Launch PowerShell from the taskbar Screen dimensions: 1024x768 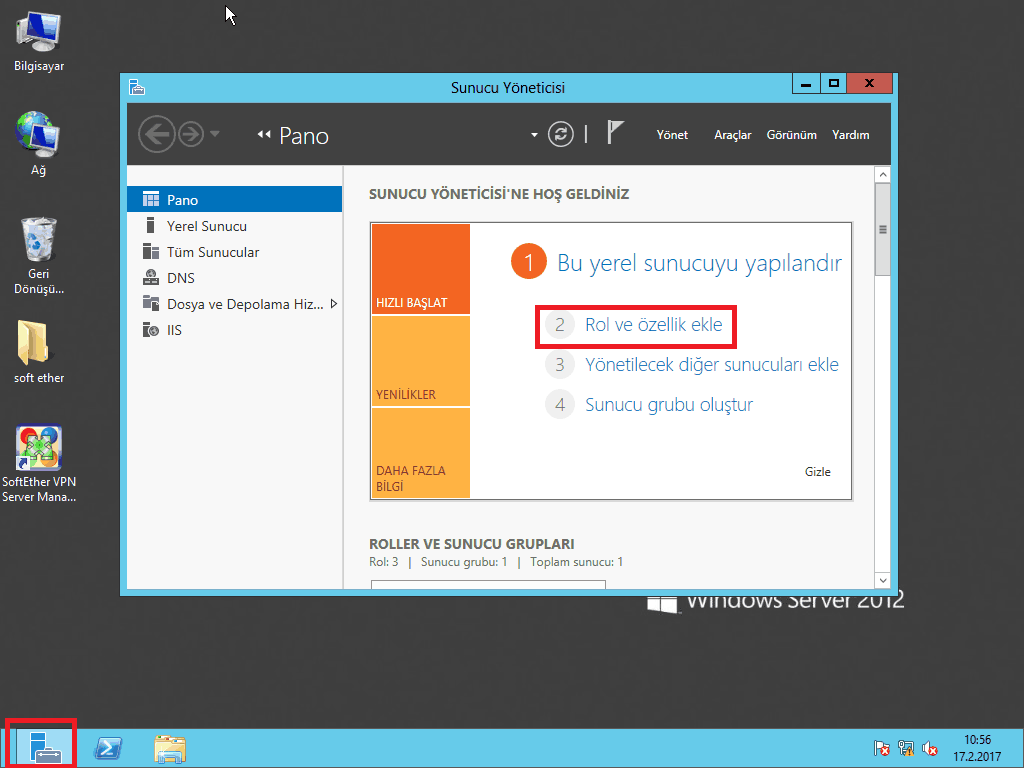(108, 748)
